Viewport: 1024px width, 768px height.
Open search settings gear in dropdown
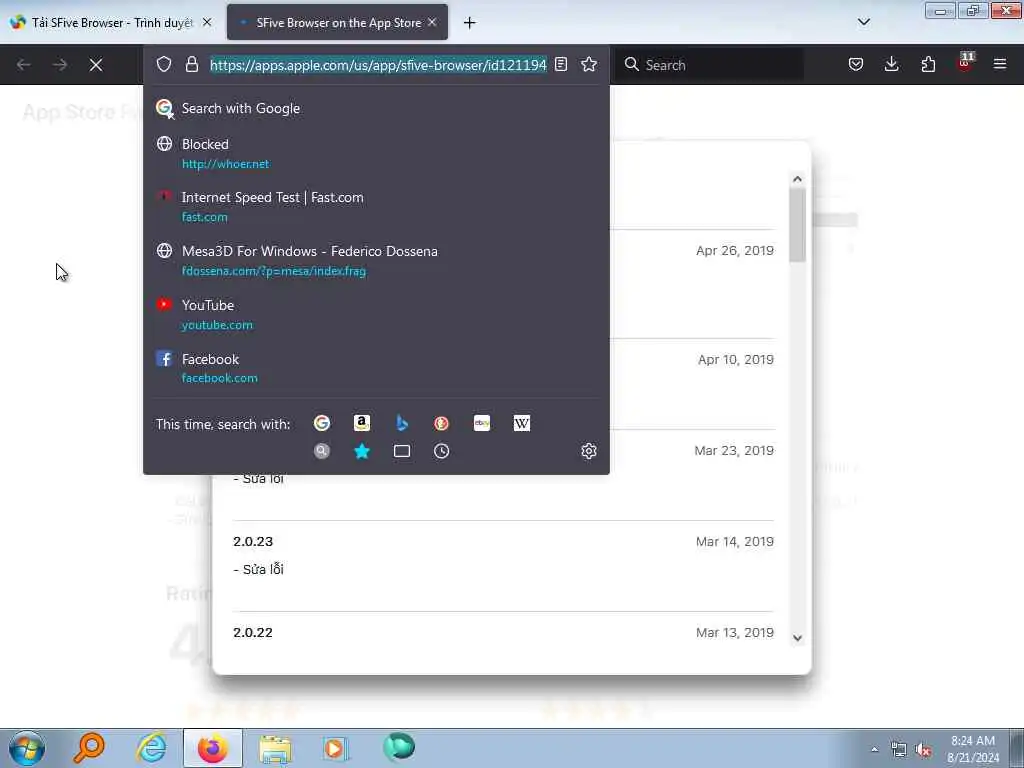589,451
